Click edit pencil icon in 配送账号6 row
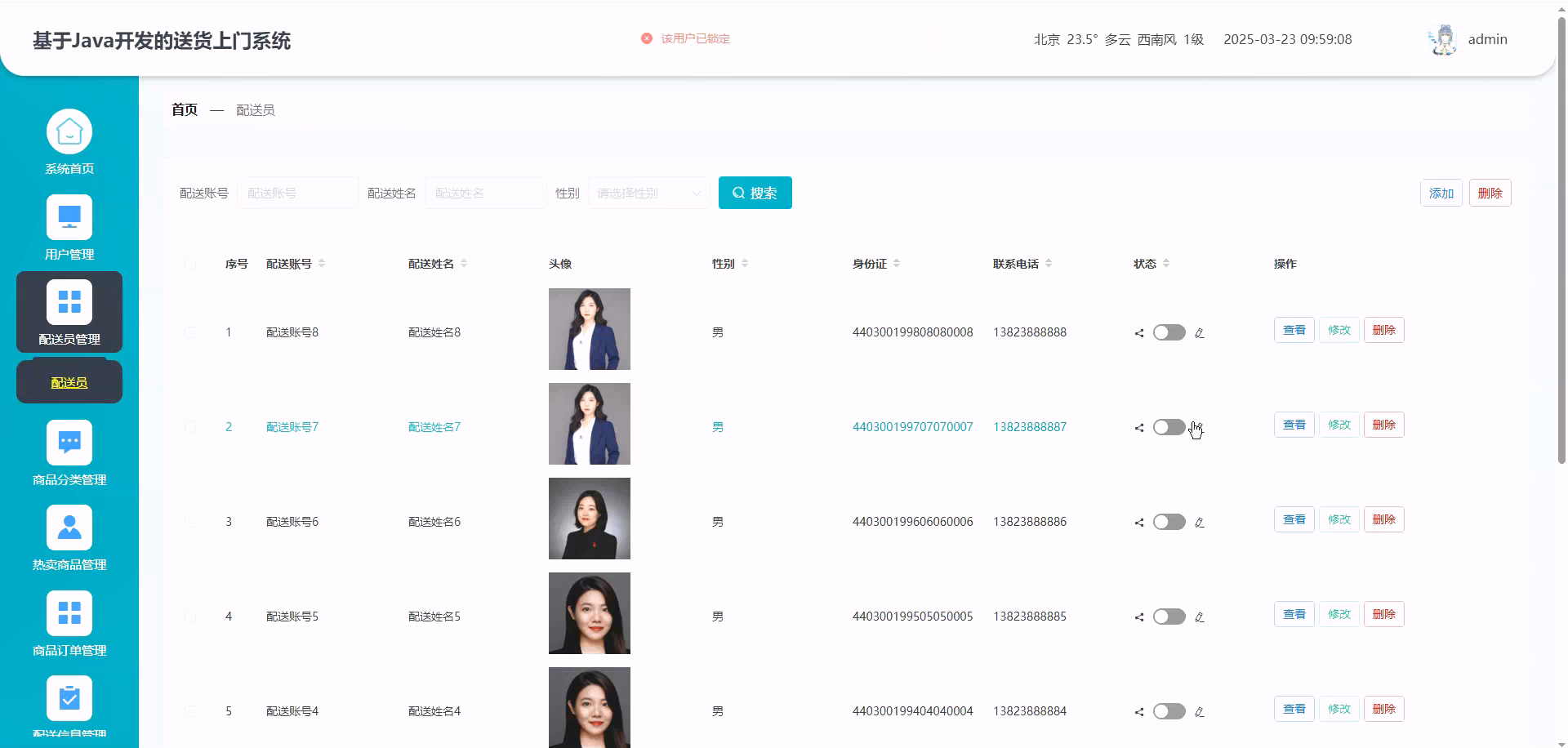Image resolution: width=1568 pixels, height=748 pixels. coord(1200,523)
